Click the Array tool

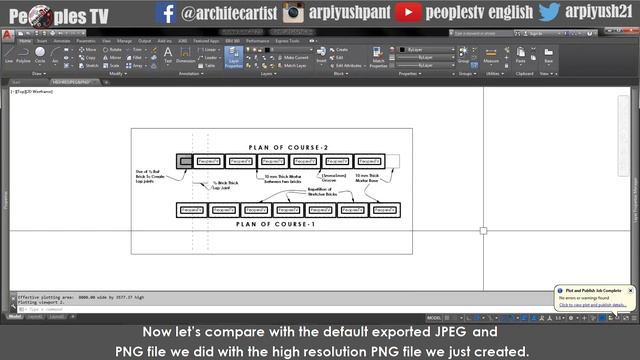[x=134, y=65]
